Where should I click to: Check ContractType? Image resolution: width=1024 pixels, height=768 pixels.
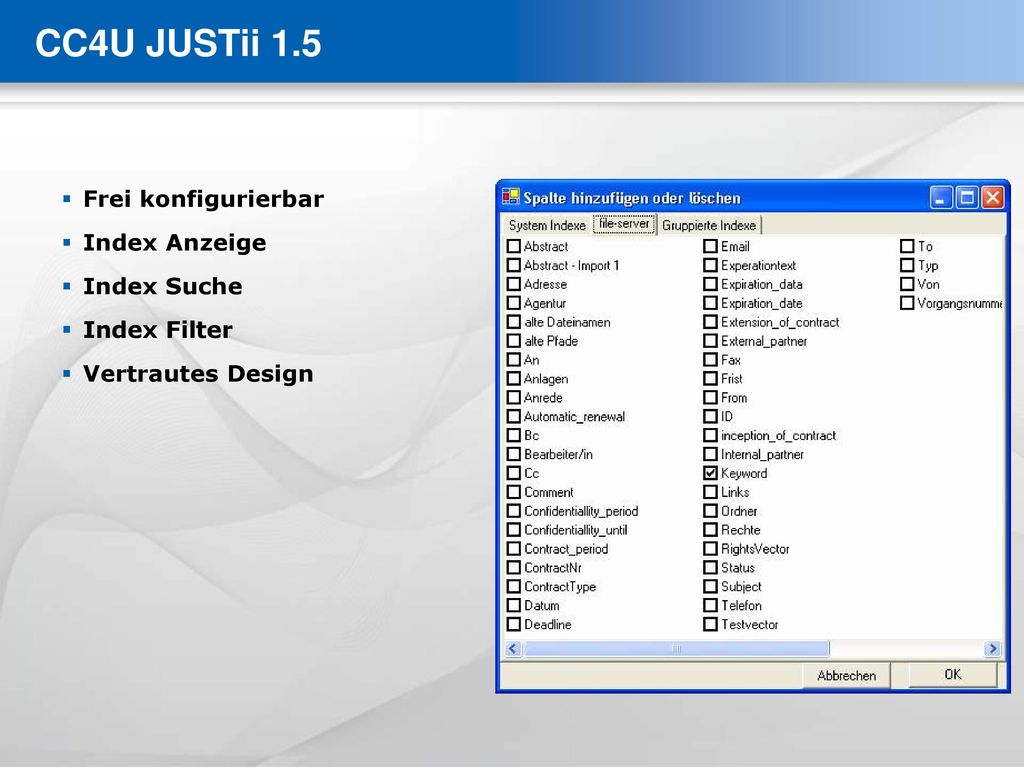tap(514, 586)
